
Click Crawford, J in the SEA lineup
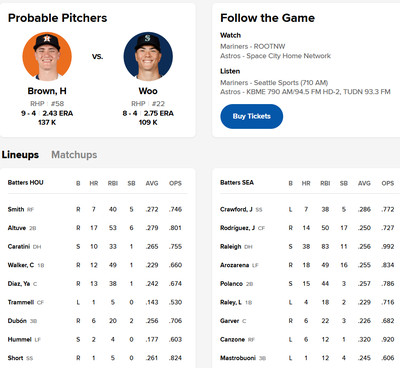pos(236,209)
